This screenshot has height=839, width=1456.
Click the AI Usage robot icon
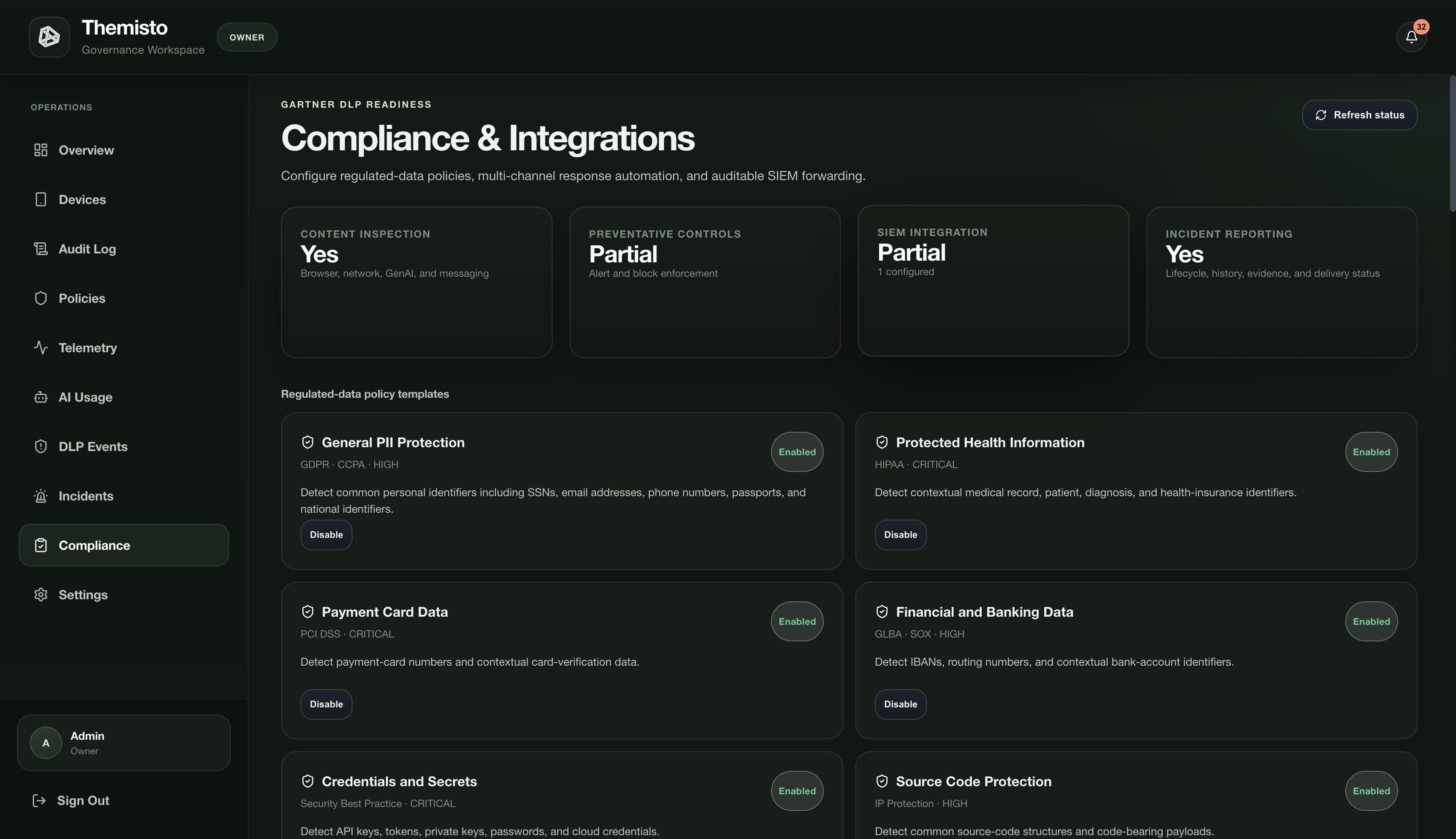point(40,397)
